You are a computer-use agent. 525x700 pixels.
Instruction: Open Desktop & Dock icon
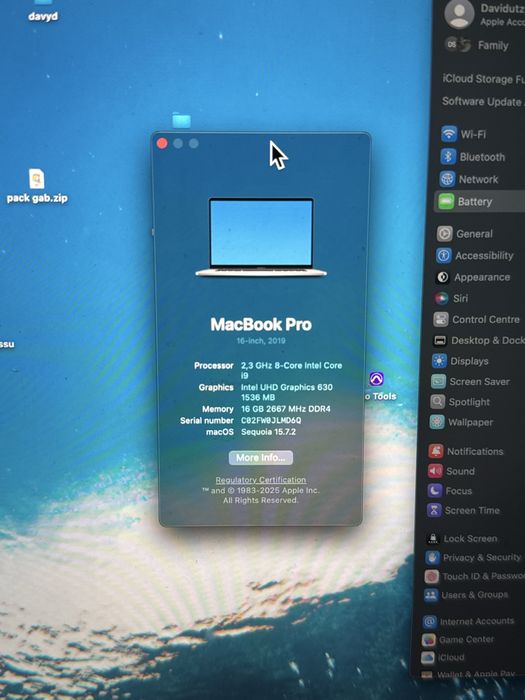click(x=440, y=340)
